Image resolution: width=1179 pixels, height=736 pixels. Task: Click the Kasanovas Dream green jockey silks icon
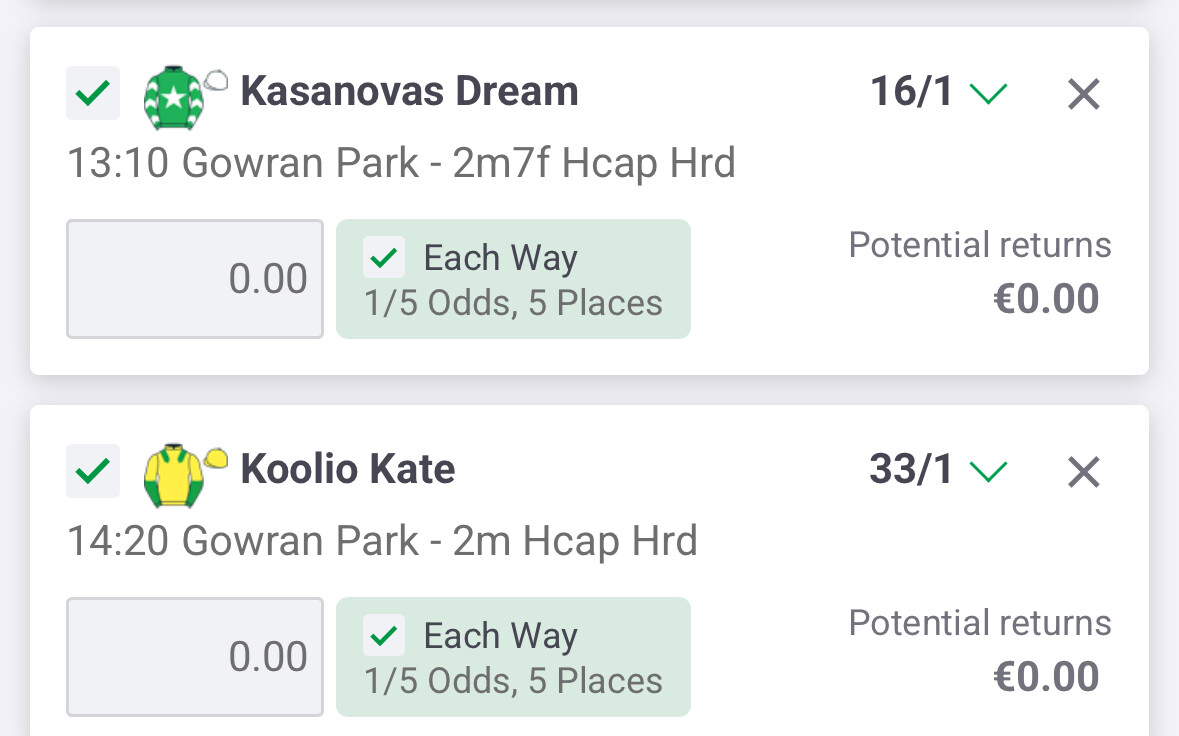pos(177,96)
